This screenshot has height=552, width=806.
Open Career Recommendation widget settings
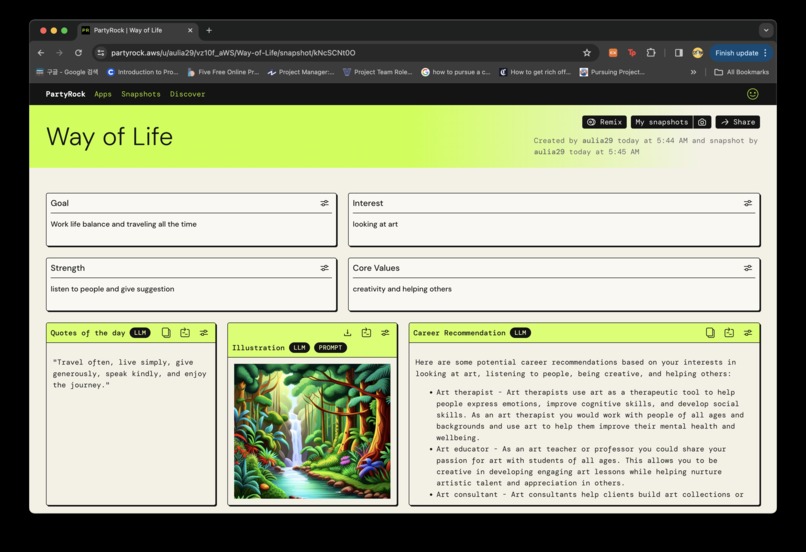click(x=748, y=333)
